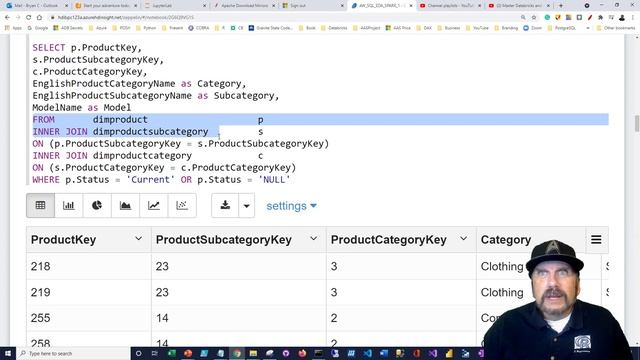
Task: Select the cell with ProductKey 218
Action: pyautogui.click(x=89, y=266)
